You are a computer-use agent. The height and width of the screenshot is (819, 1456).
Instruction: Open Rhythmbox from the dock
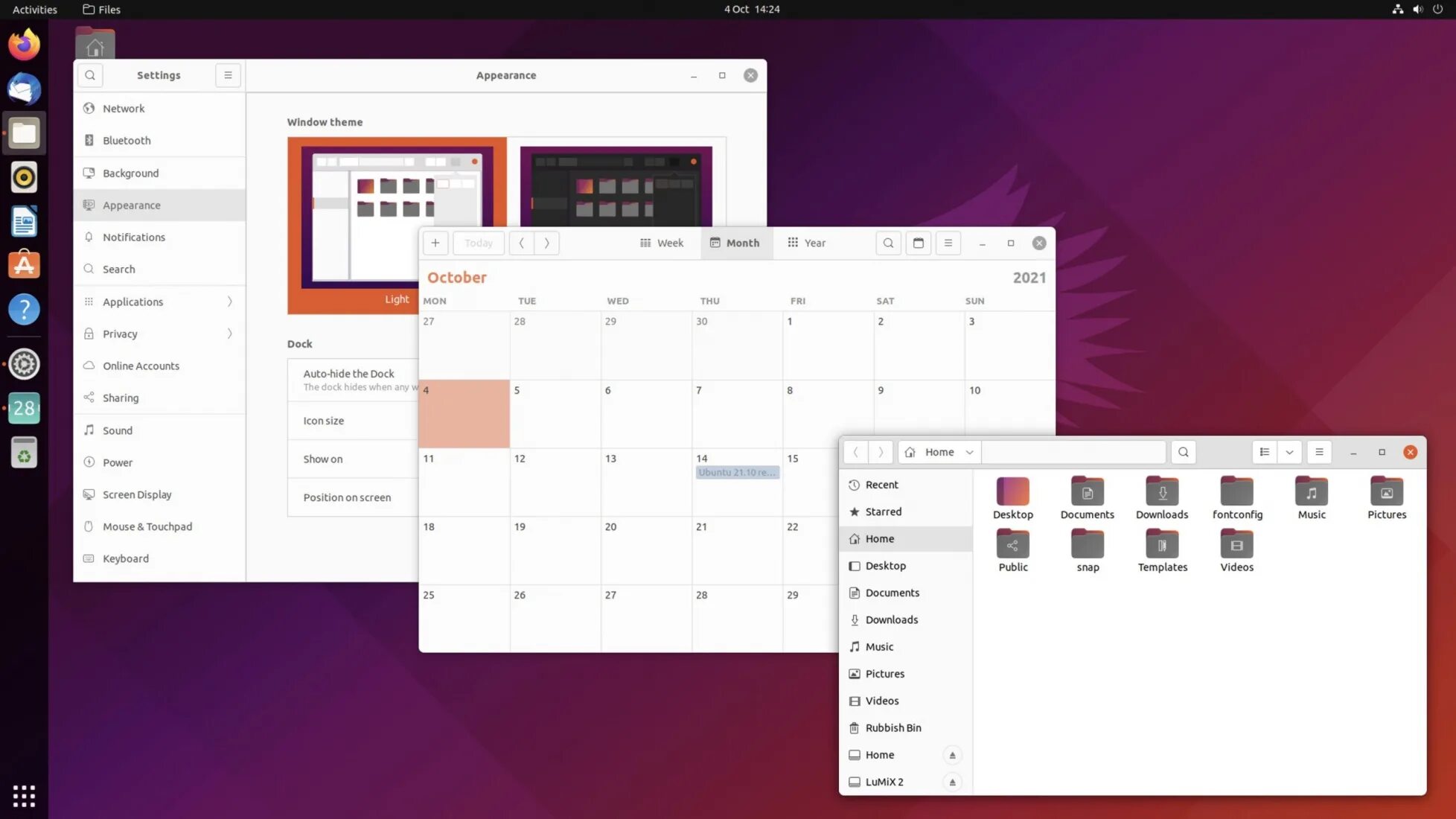tap(24, 177)
